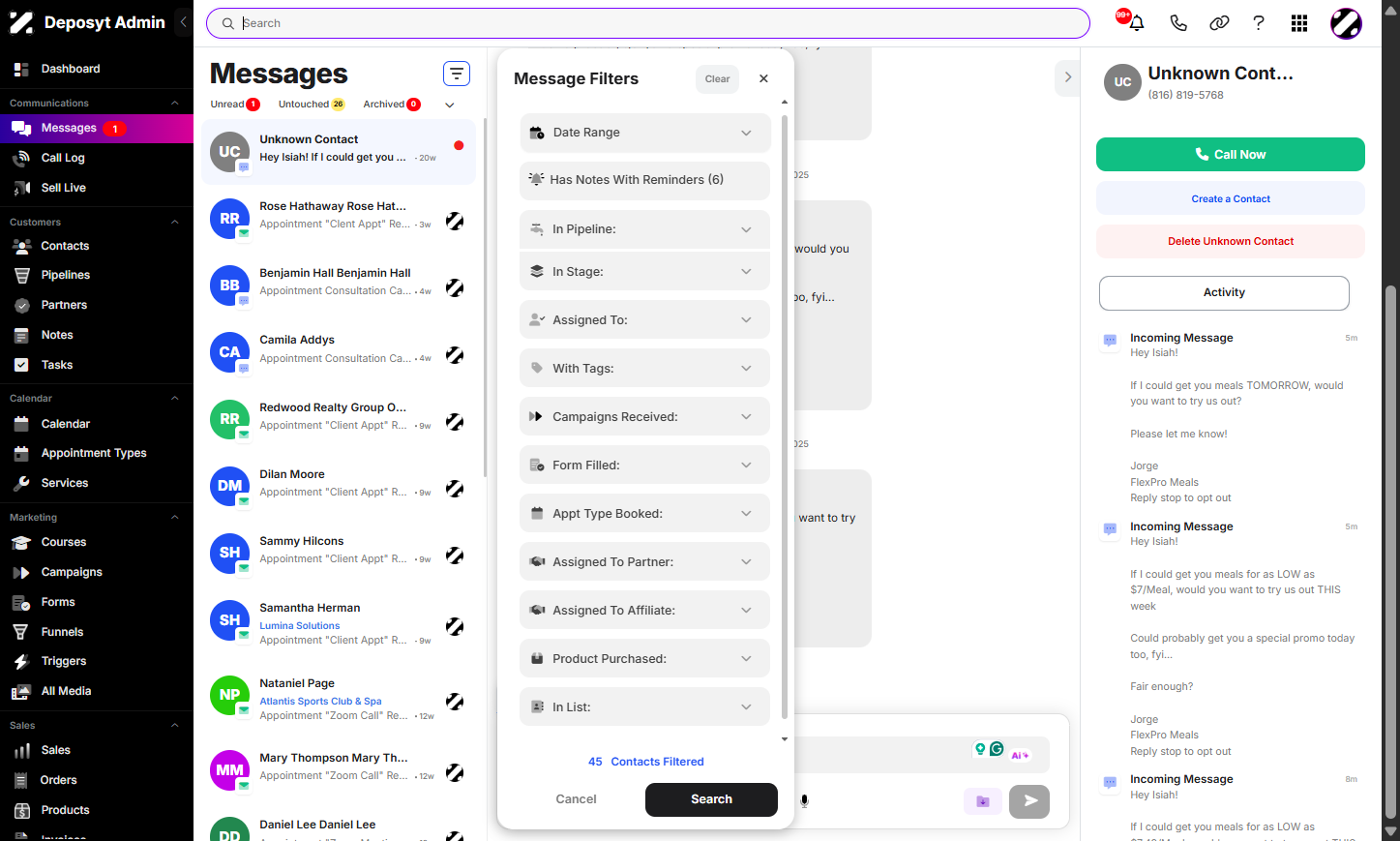The image size is (1400, 841).
Task: Open the Assigned To dropdown
Action: click(644, 319)
